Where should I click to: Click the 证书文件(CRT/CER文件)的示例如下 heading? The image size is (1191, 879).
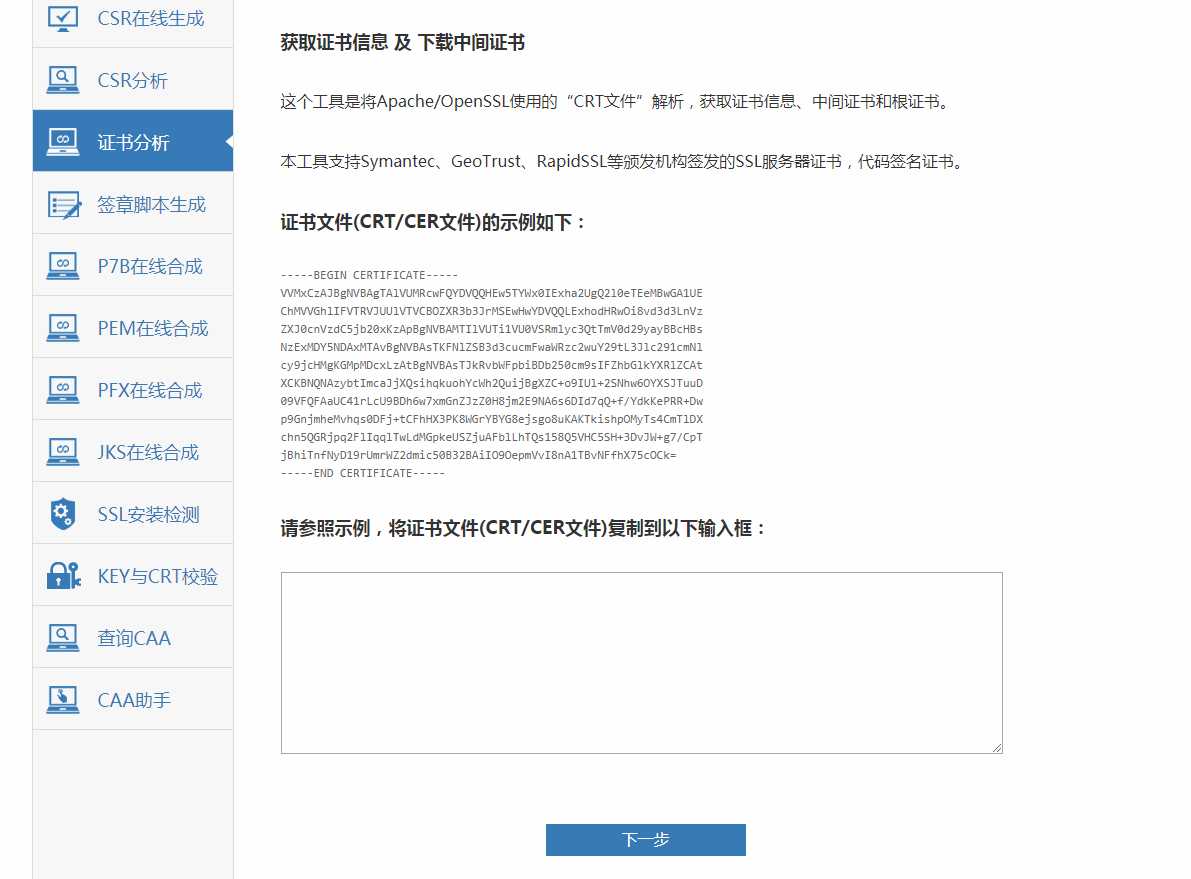coord(433,223)
